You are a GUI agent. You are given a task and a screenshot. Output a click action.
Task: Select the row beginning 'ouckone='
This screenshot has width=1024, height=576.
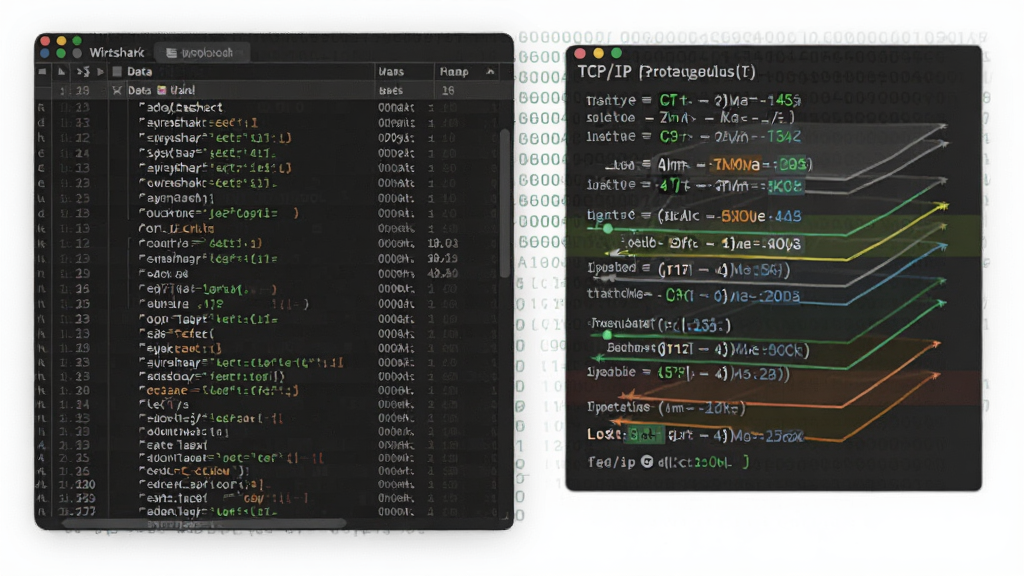pos(268,213)
